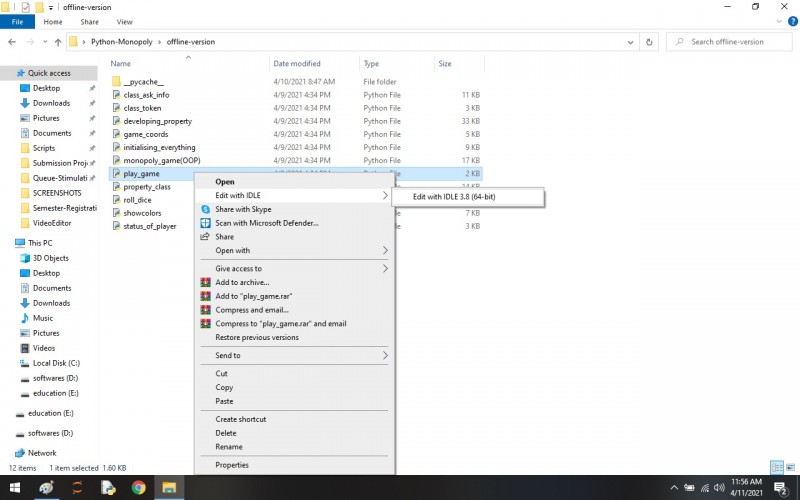Open Explorer help question mark icon
Image resolution: width=800 pixels, height=500 pixels.
pos(793,21)
